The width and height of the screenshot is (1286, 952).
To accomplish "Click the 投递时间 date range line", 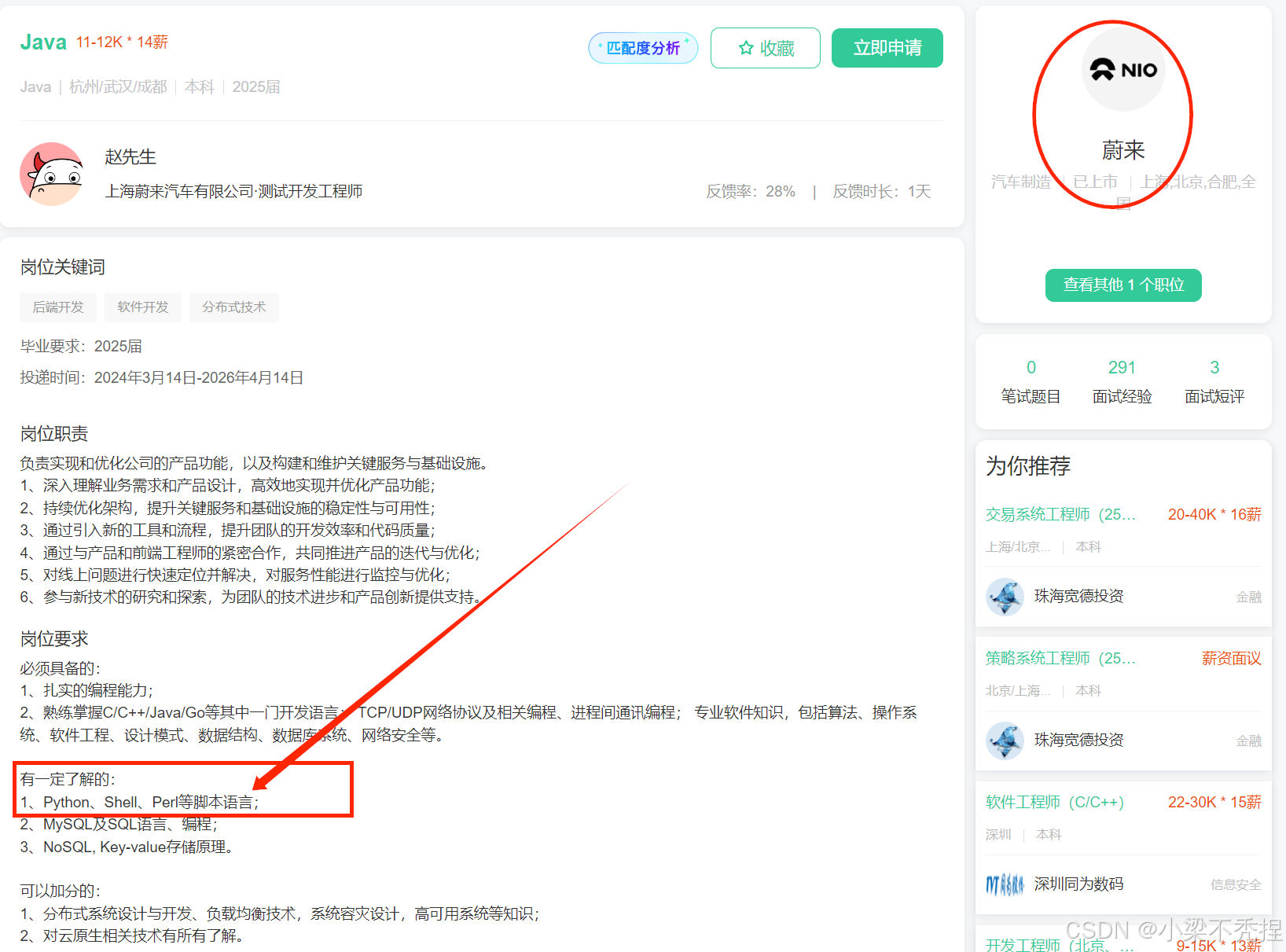I will [x=162, y=378].
